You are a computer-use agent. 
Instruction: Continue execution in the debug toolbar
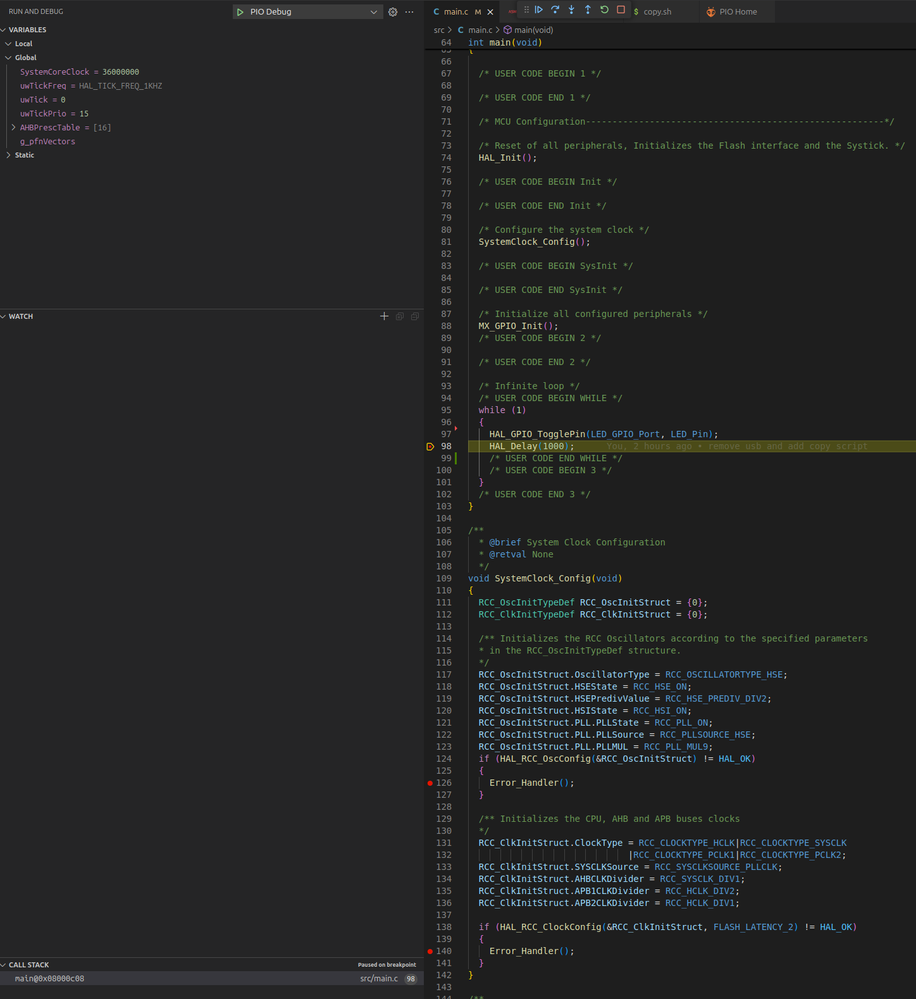click(x=539, y=10)
